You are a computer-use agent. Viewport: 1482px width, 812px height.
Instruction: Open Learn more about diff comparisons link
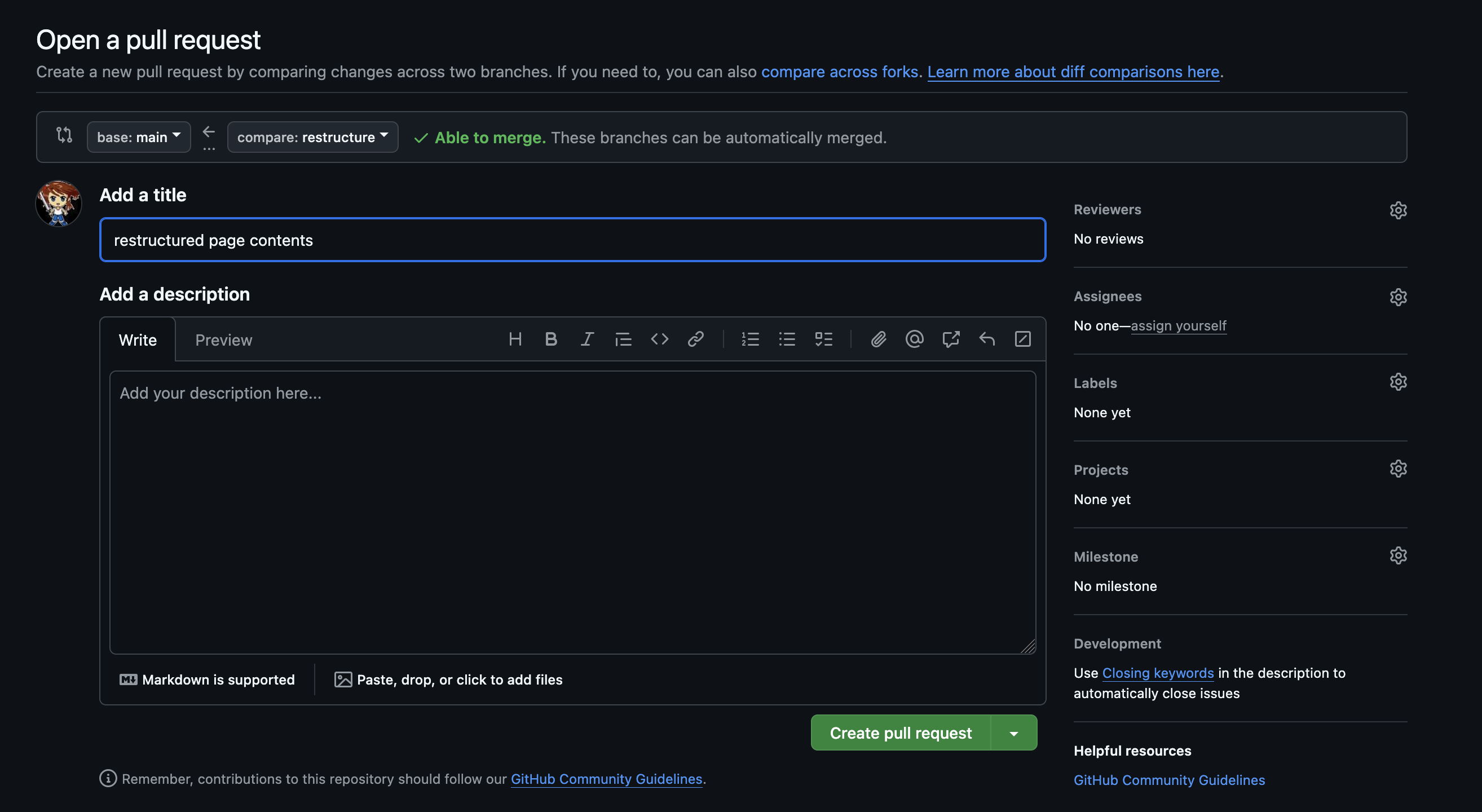[x=1073, y=71]
